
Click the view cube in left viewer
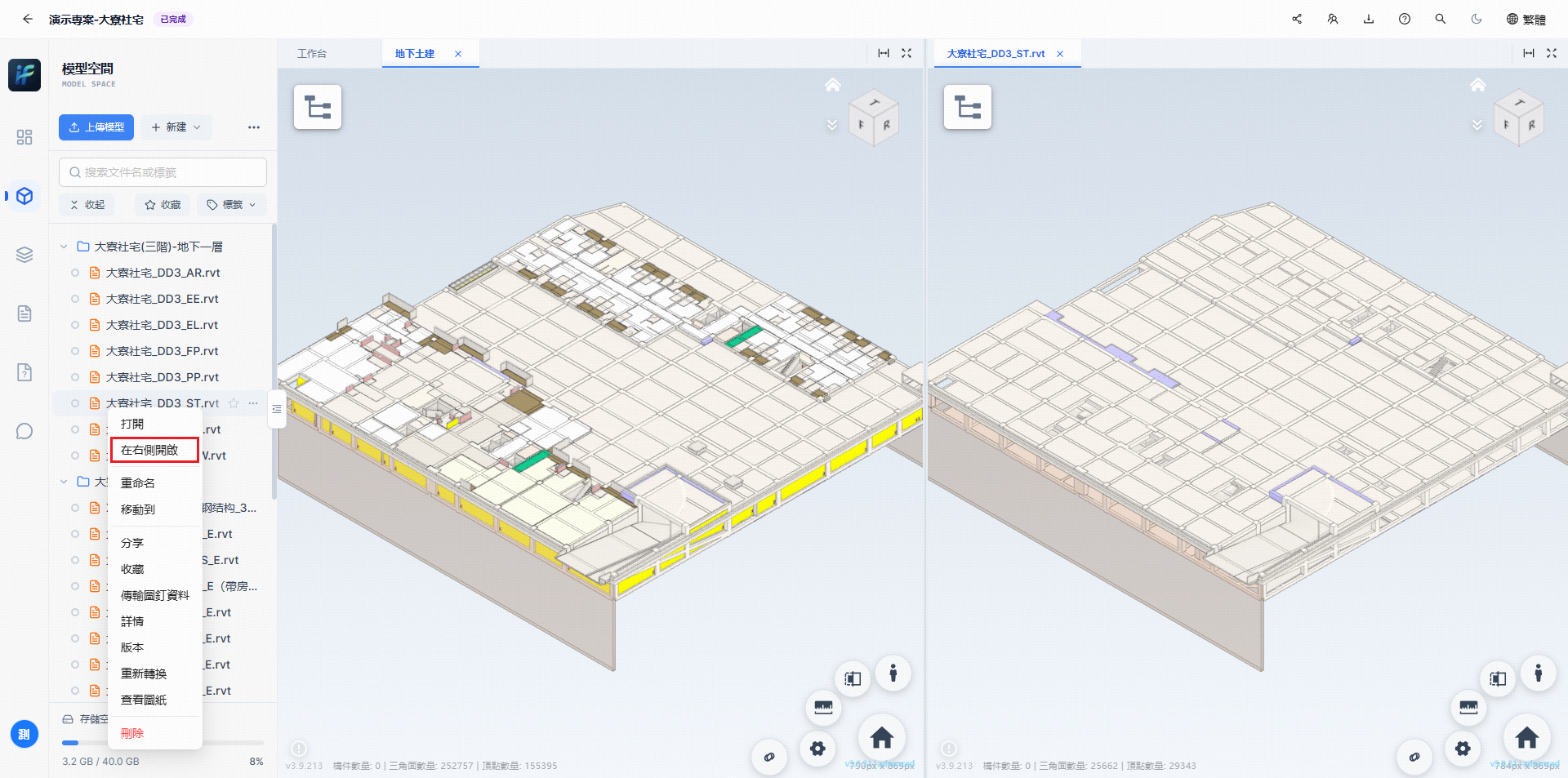[874, 118]
